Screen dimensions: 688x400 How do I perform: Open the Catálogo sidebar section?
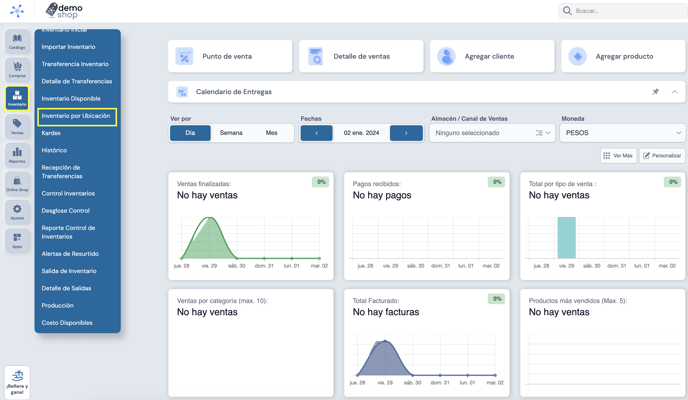[x=17, y=42]
